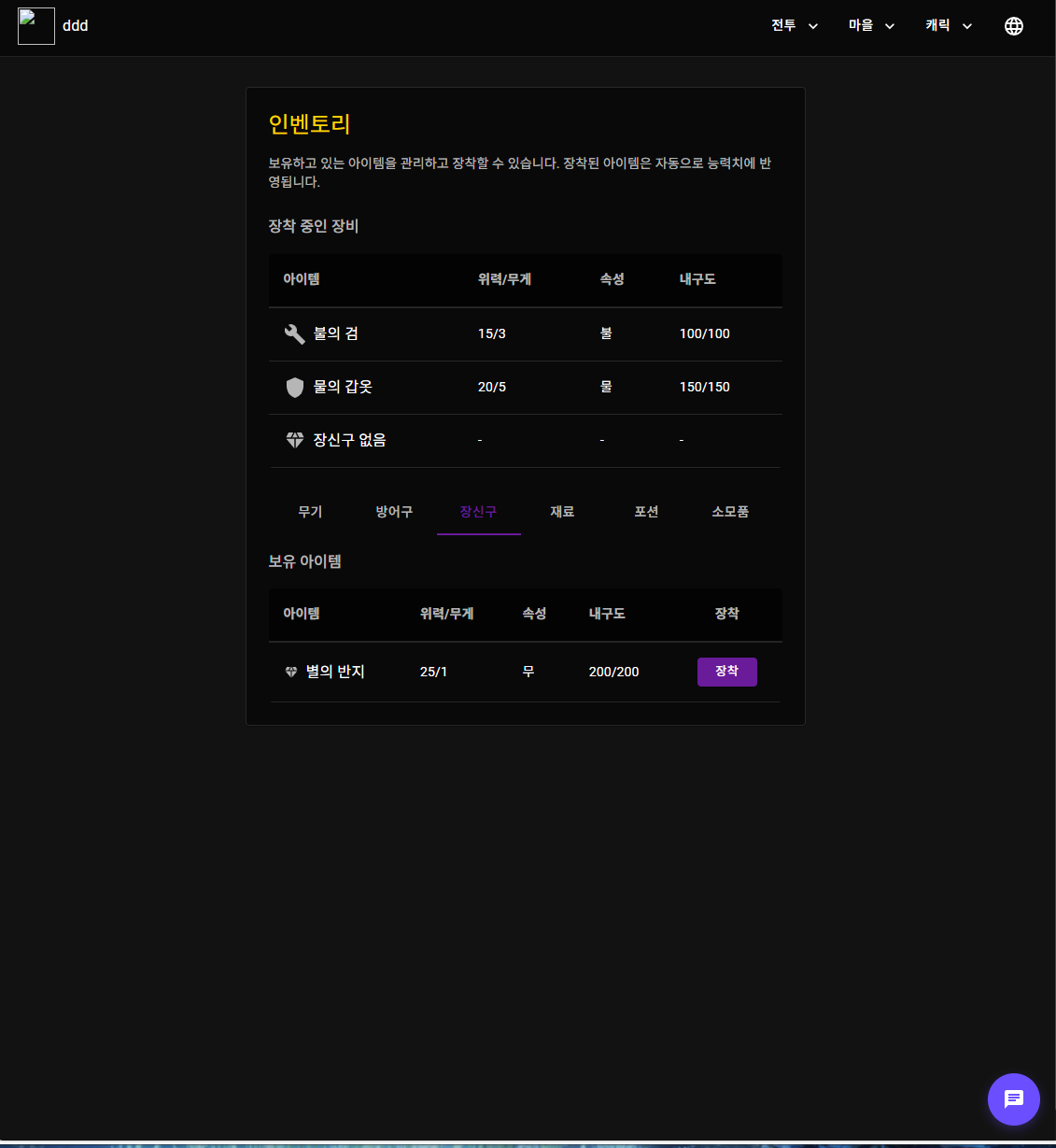Screen dimensions: 1056x1148
Task: Click the 장착 column header
Action: [x=727, y=614]
